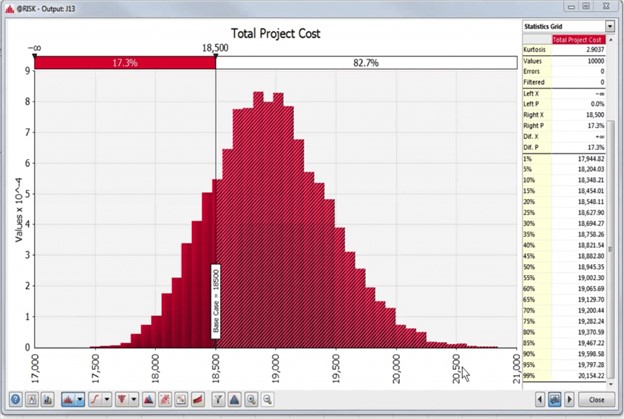
Task: Open the Statistics Grid dropdown
Action: point(609,26)
